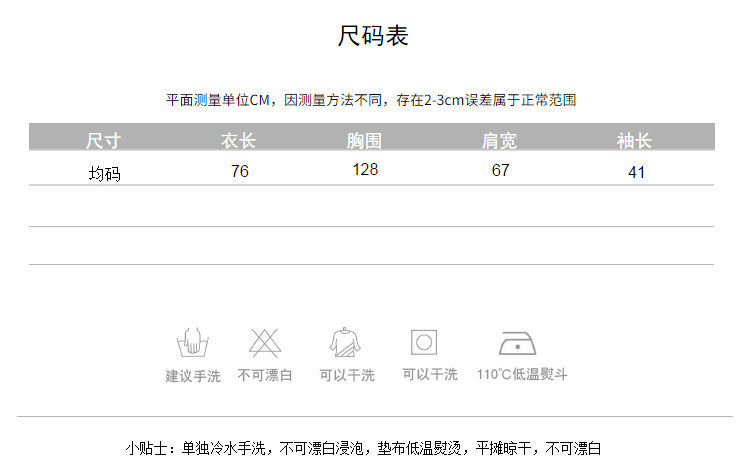Click the 小贴士 washing tip text
Image resolution: width=750 pixels, height=473 pixels.
click(364, 449)
